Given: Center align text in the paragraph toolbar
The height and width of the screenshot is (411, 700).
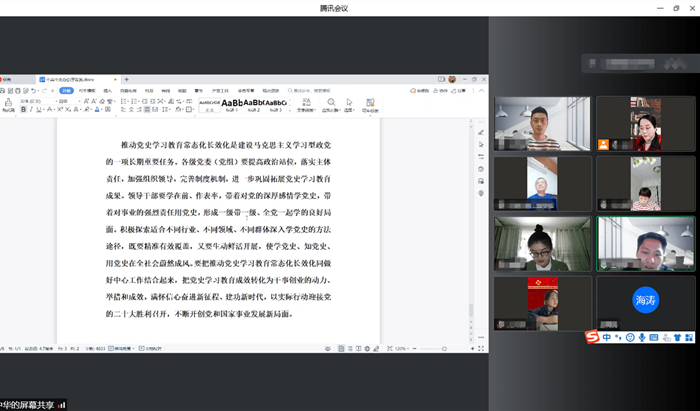Looking at the screenshot, I should tap(131, 109).
